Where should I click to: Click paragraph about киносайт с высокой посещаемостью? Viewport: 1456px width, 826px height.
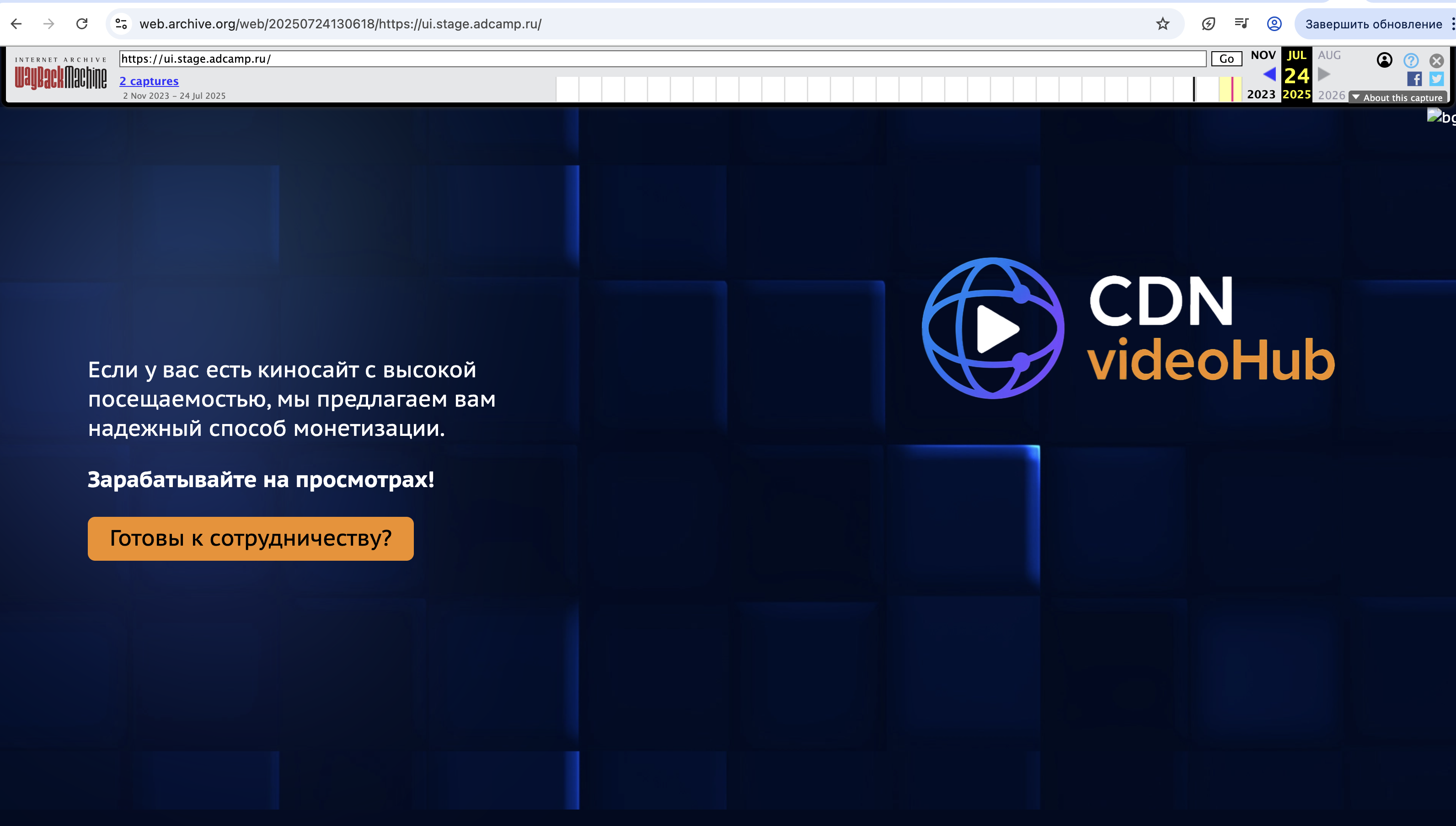pyautogui.click(x=292, y=399)
